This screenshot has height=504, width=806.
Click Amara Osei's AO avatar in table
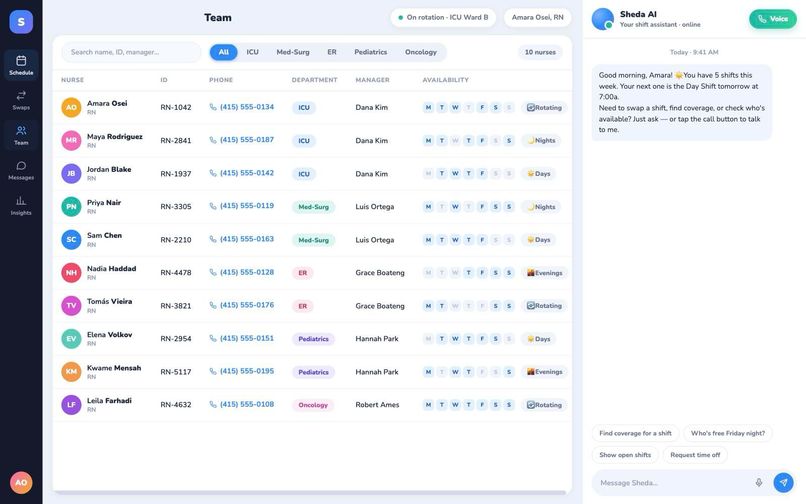(x=71, y=107)
